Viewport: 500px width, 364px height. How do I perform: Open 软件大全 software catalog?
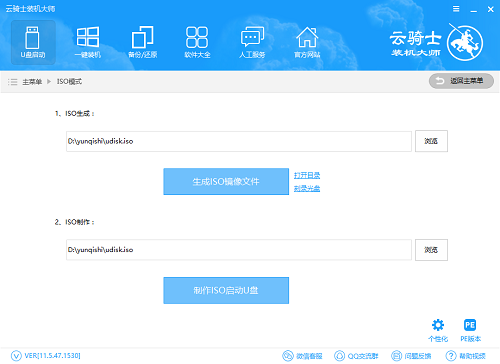click(197, 42)
